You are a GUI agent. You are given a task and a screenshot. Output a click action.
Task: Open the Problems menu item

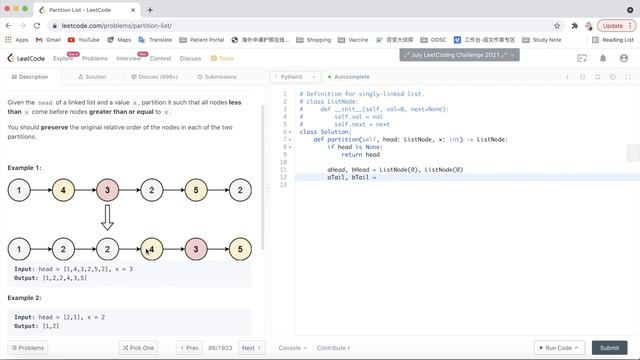95,58
